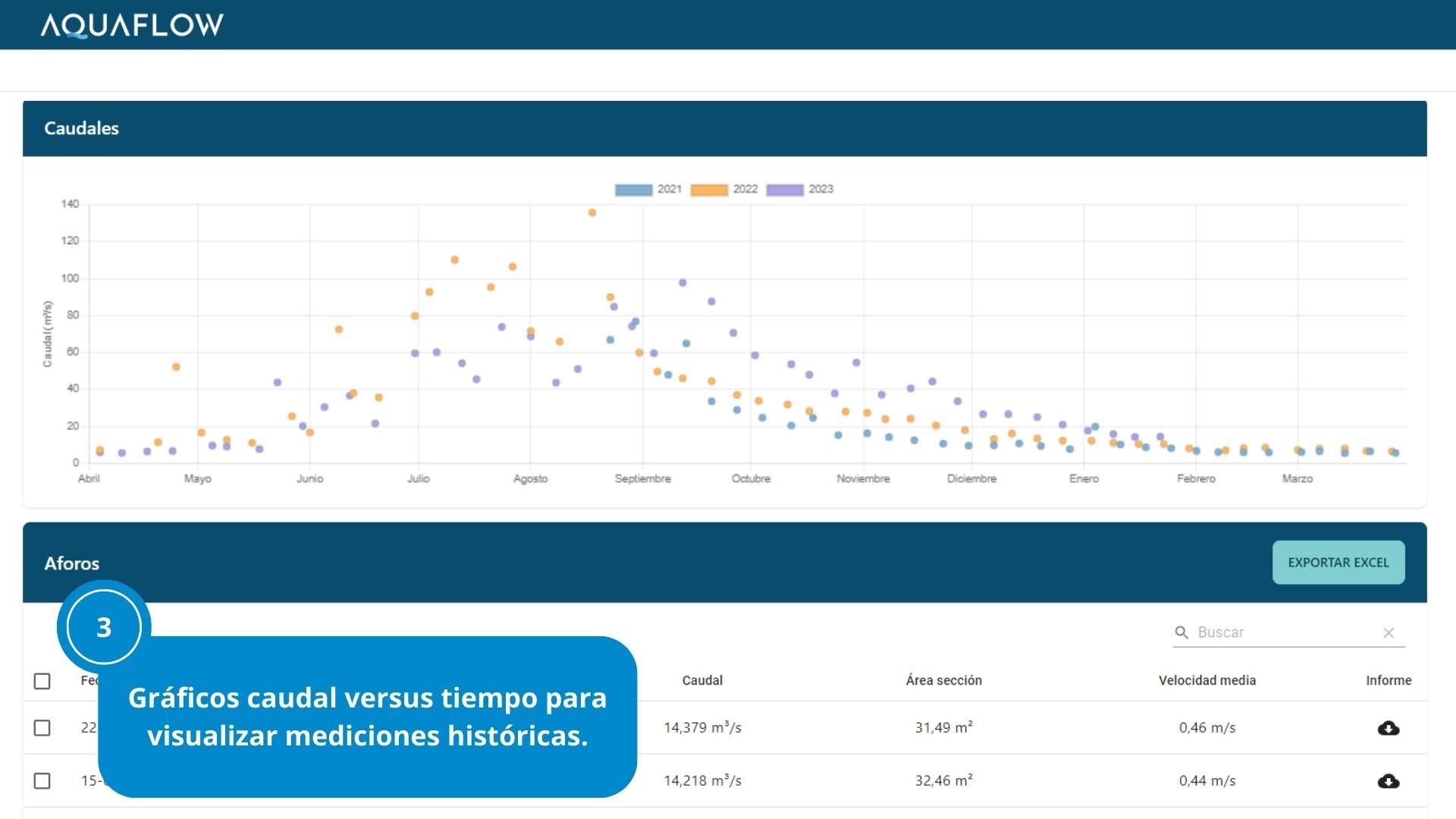The image size is (1456, 819).
Task: Select the 0,44 m/s cell
Action: [x=1207, y=781]
